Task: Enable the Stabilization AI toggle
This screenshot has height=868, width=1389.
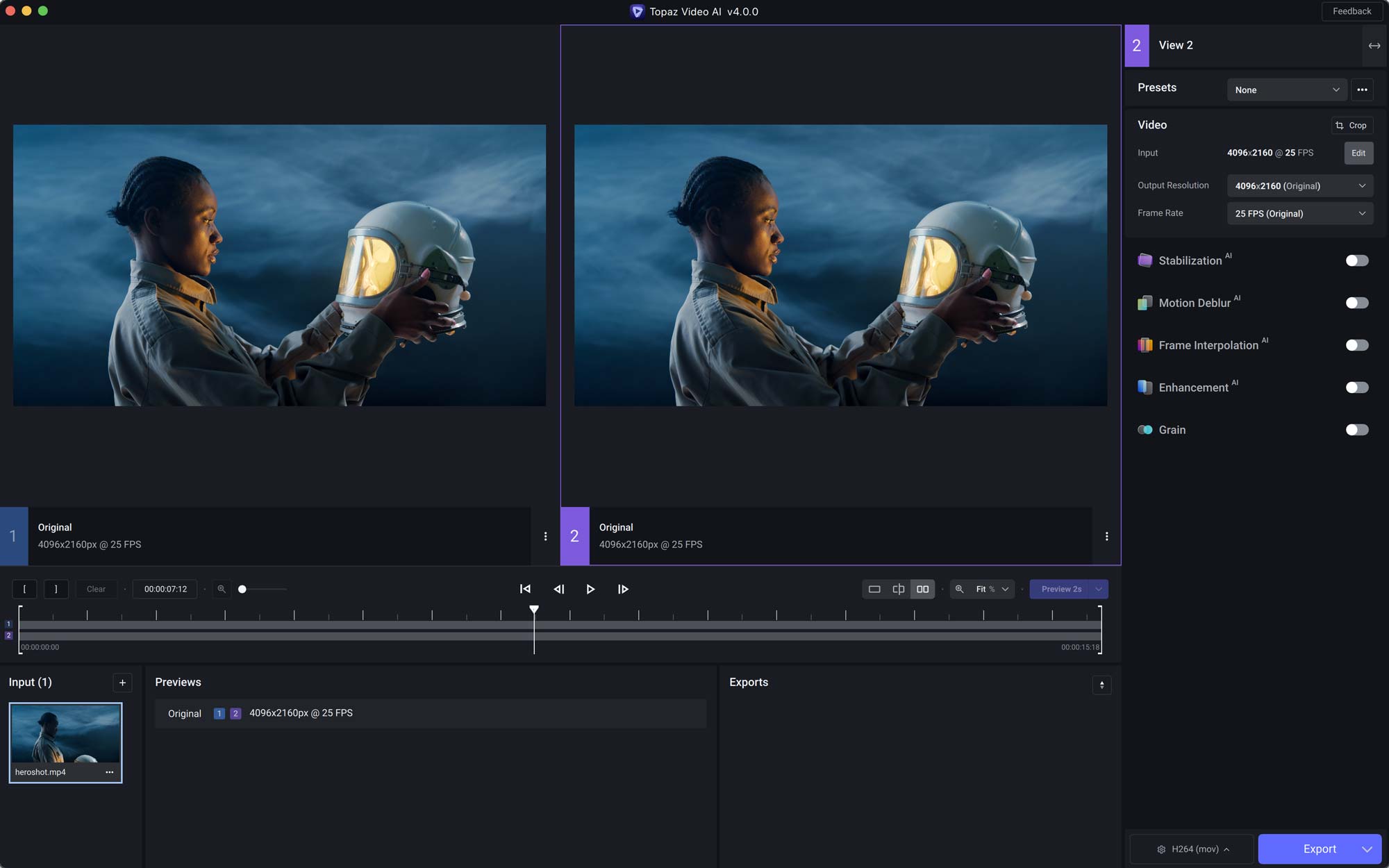Action: point(1356,260)
